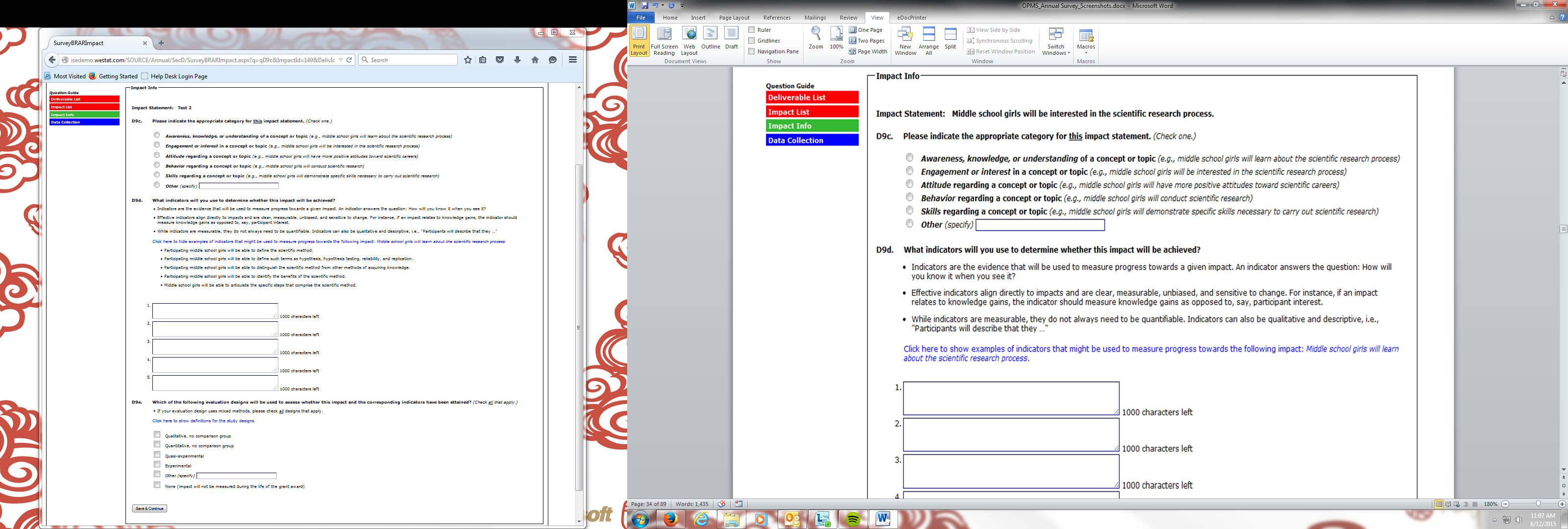Click link to show study design definitions
The image size is (1568, 529).
click(203, 421)
